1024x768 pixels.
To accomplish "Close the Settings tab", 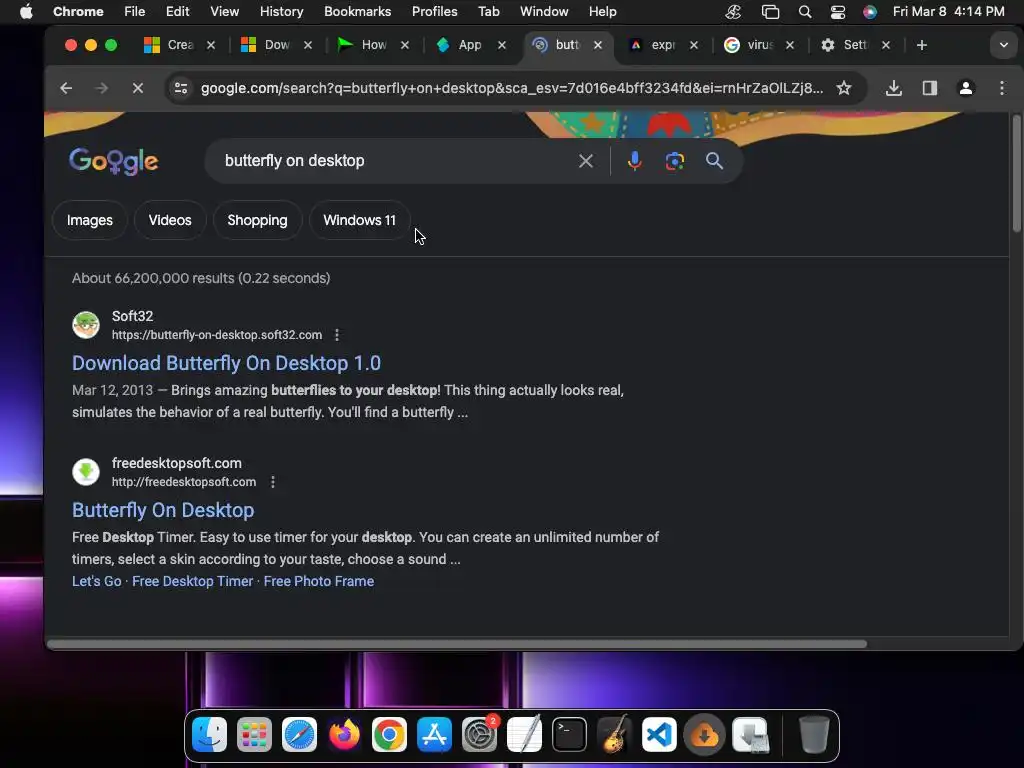I will click(x=886, y=45).
